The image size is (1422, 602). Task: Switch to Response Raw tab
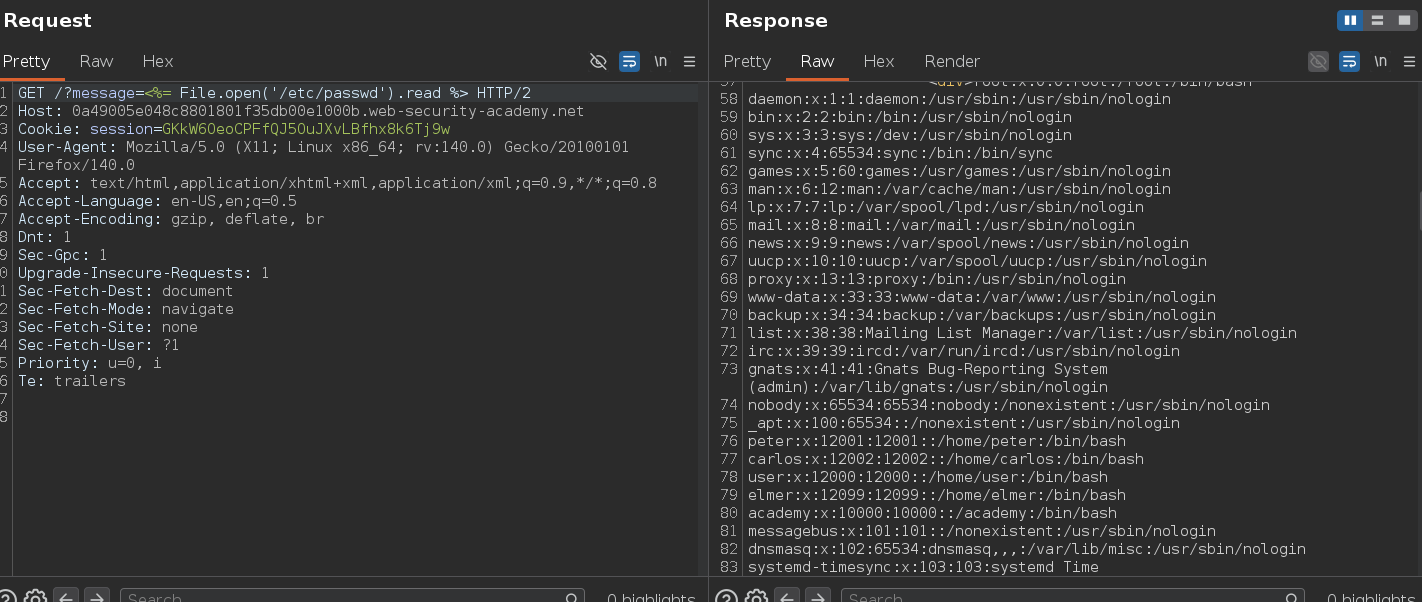(x=817, y=62)
